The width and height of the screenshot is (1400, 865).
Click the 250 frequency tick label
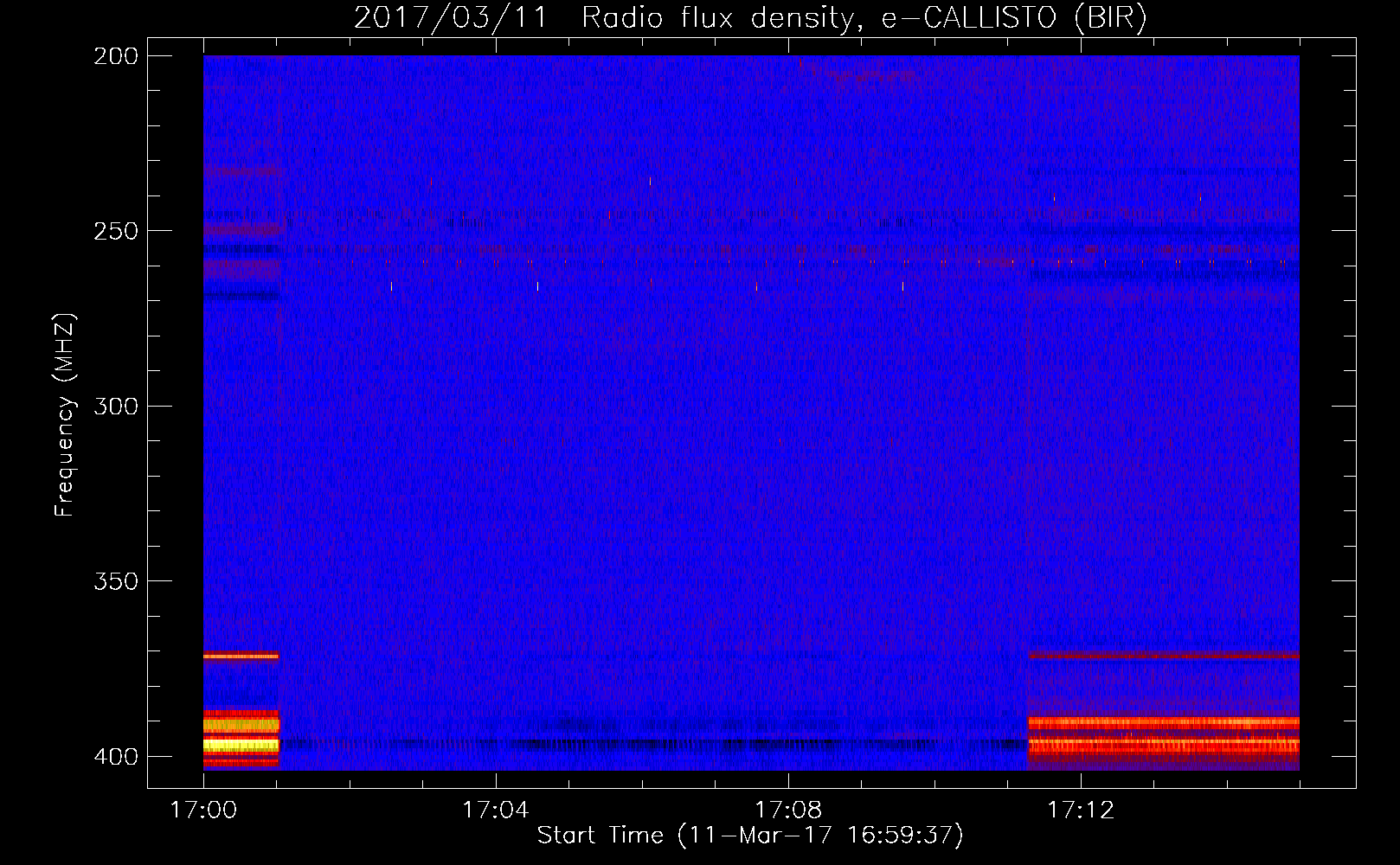coord(116,231)
